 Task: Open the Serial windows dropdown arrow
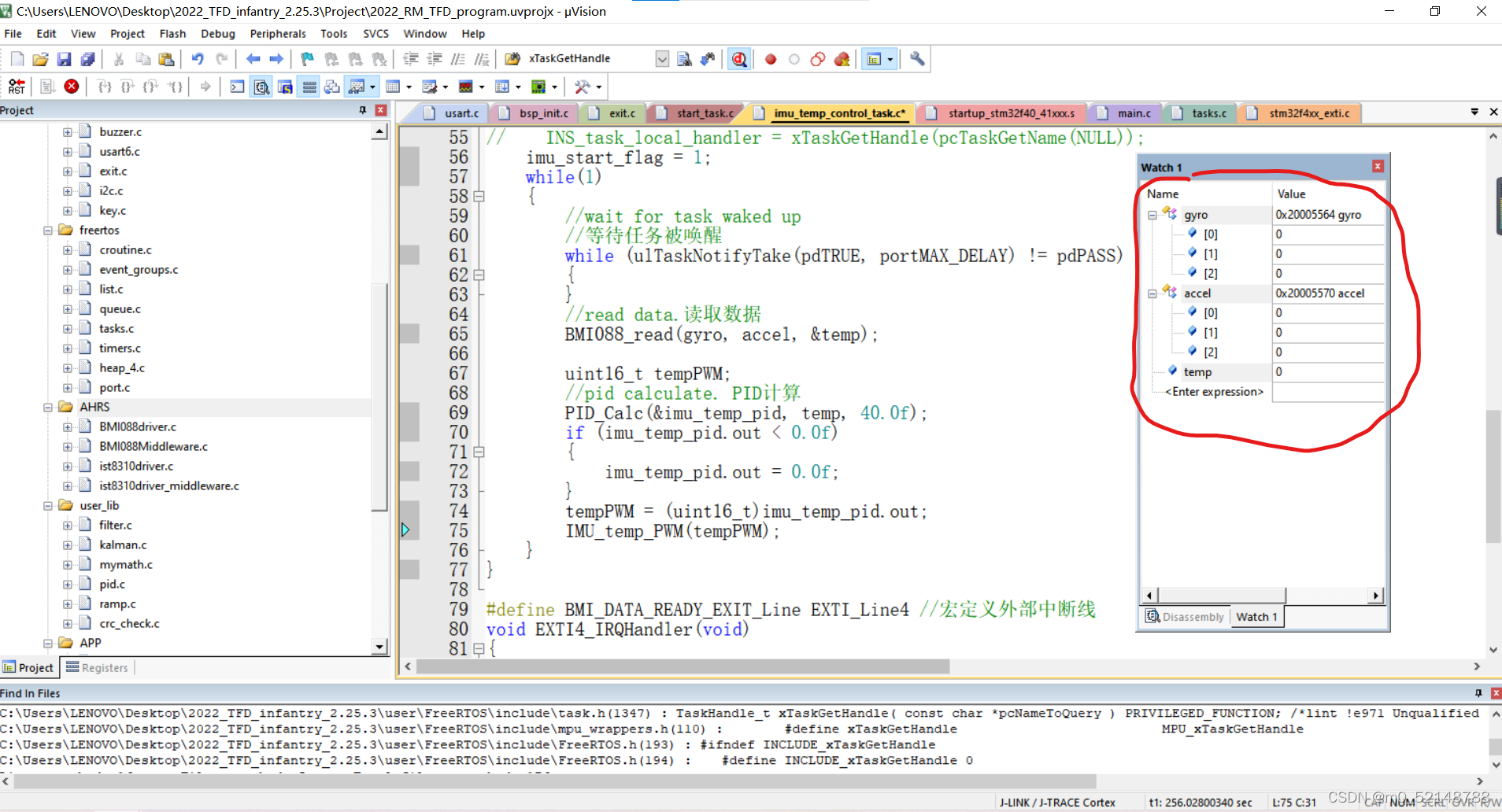tap(446, 87)
